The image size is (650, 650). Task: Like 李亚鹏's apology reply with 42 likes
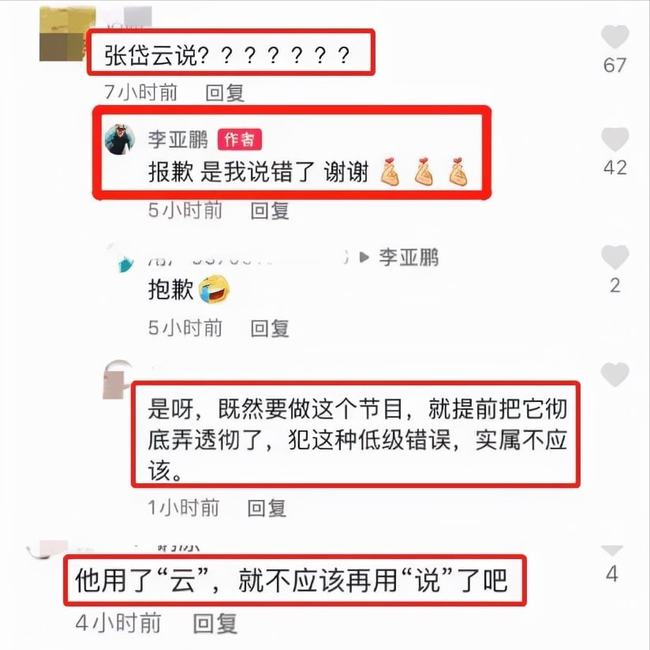click(x=615, y=139)
